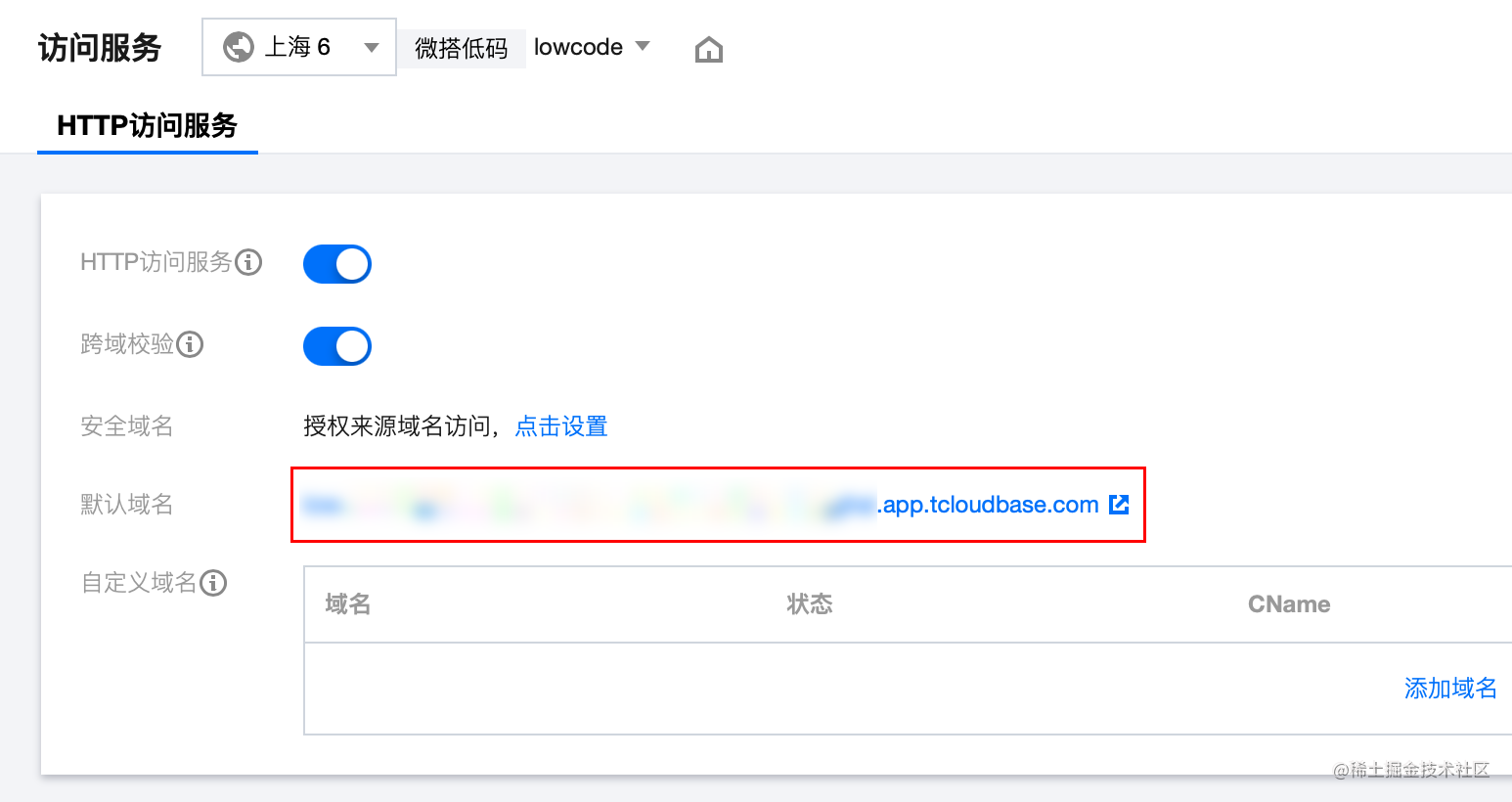Open the lowcode environment dropdown arrow
The height and width of the screenshot is (802, 1512).
point(643,46)
